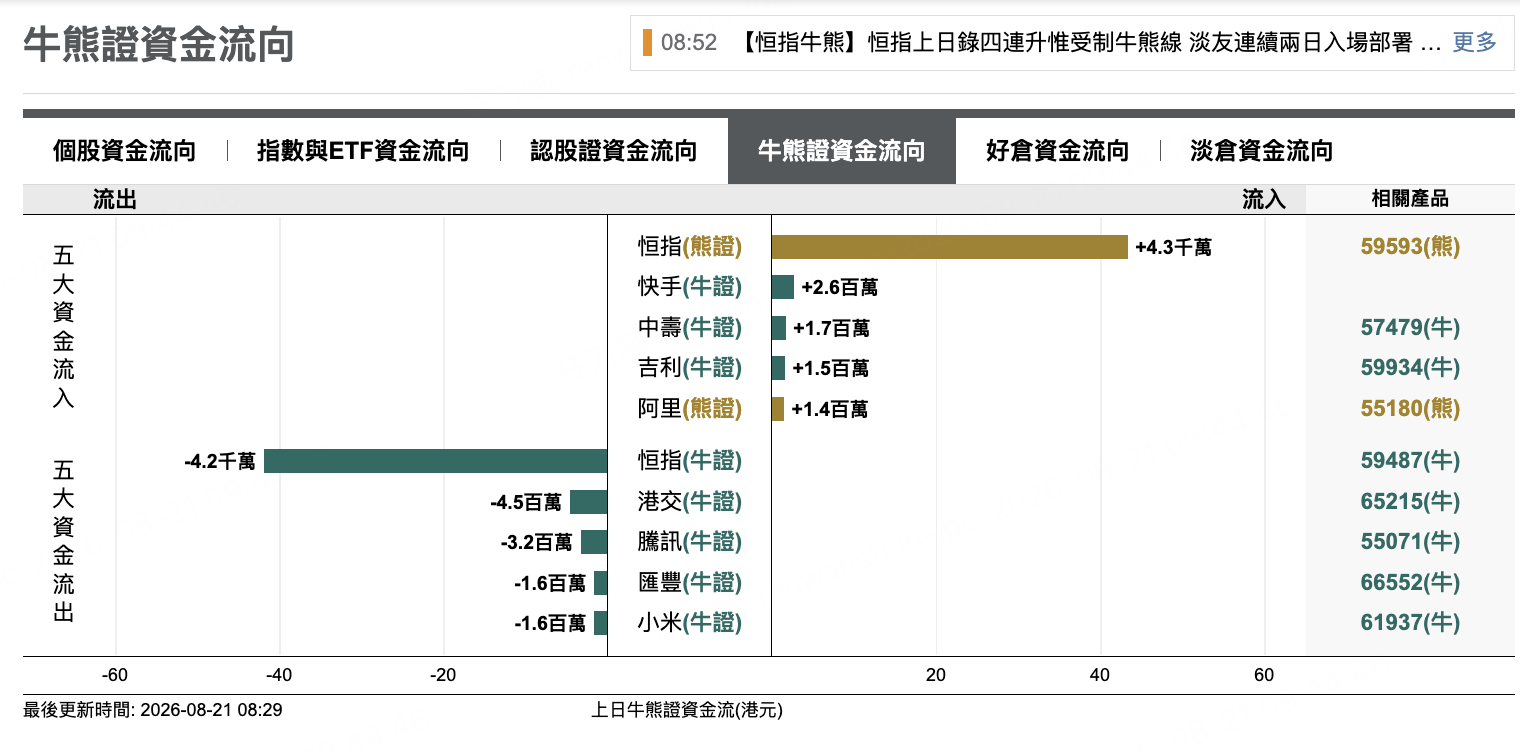
Task: Select the 匯豐(牛證) row label
Action: 690,583
